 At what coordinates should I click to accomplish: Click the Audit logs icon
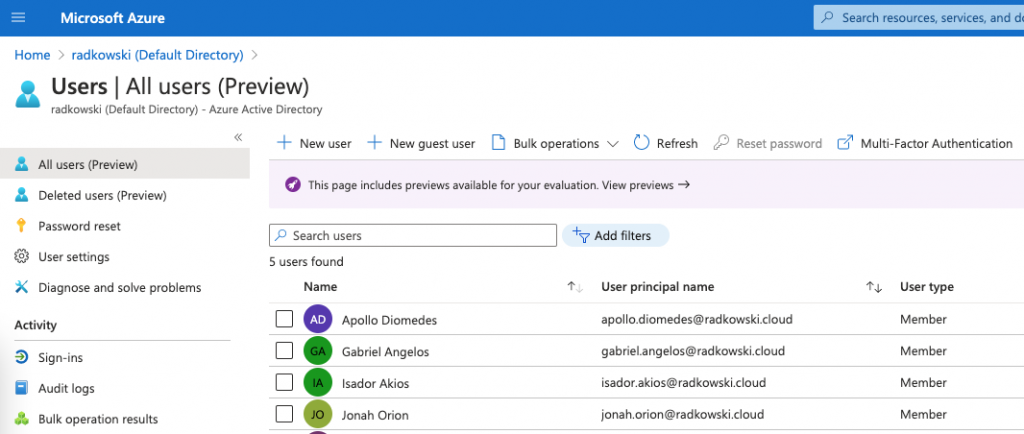click(x=22, y=388)
